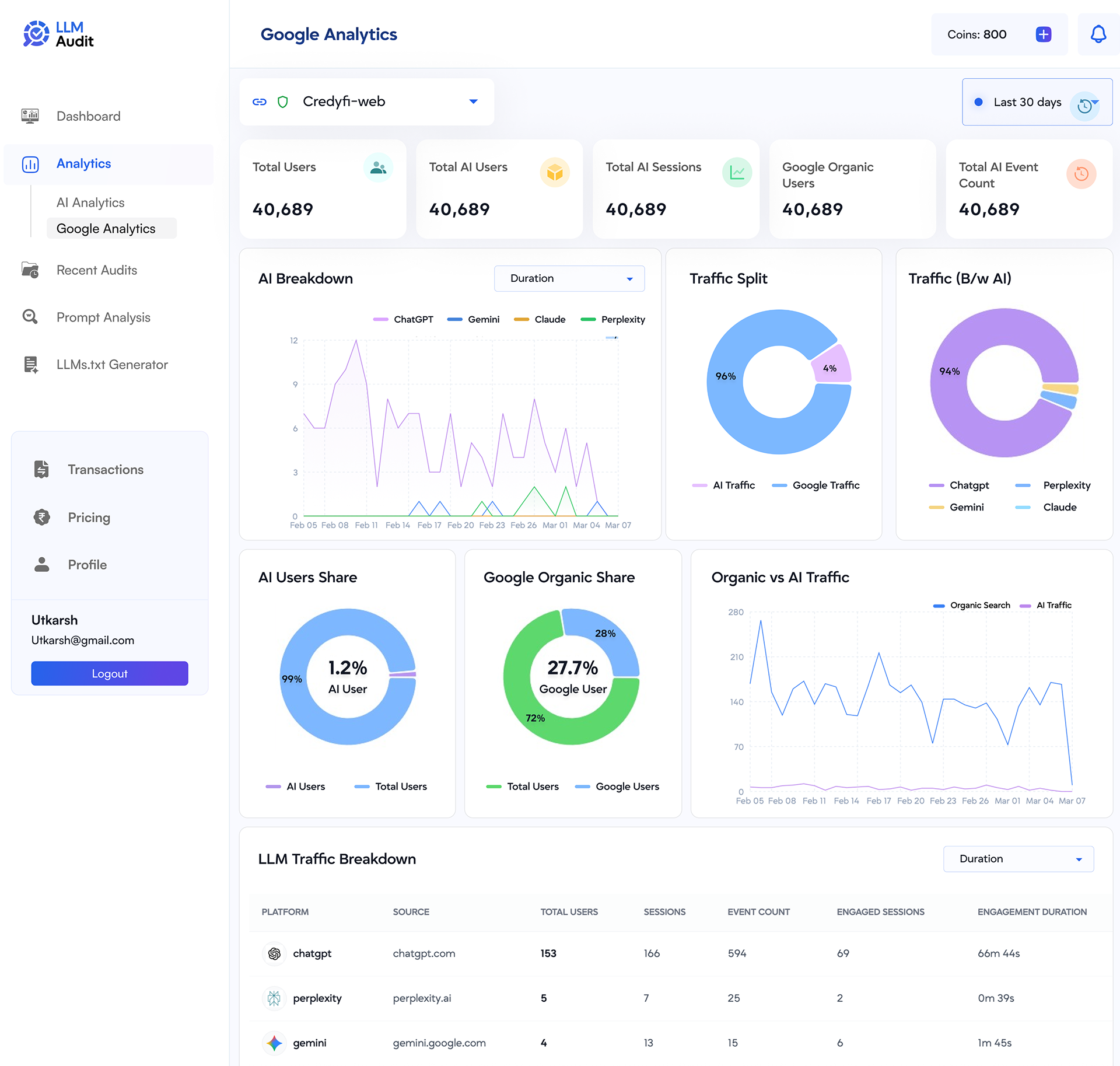Toggle the Claude legend in AI Breakdown

coord(540,319)
